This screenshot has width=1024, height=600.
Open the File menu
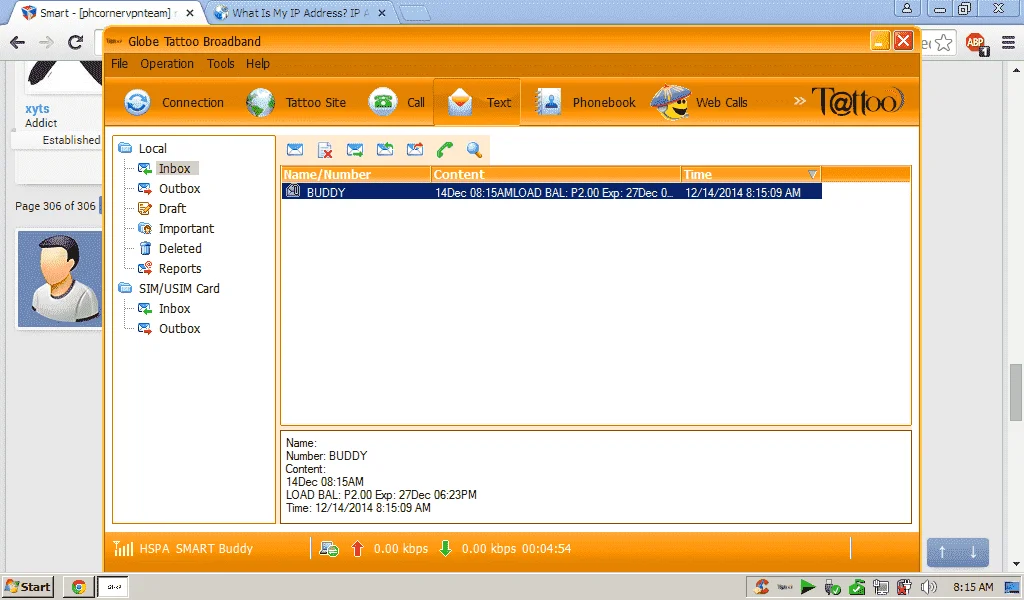point(120,63)
